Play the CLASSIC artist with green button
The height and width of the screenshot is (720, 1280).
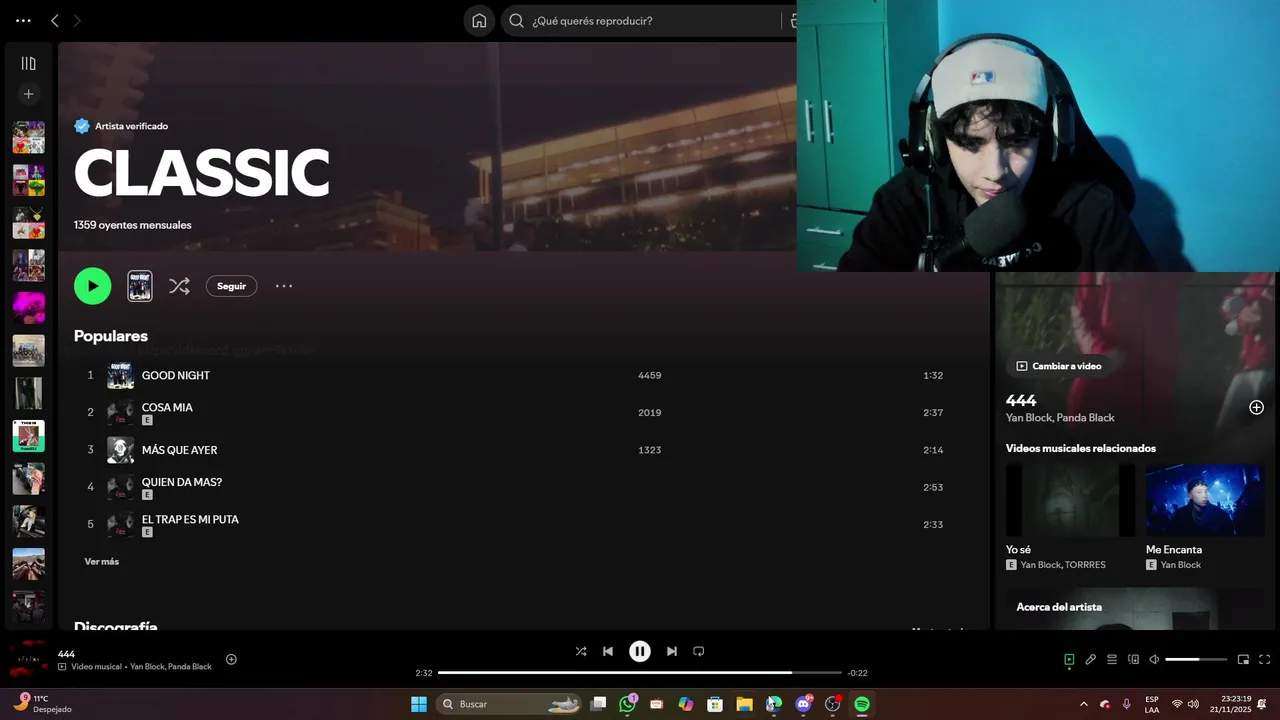coord(92,286)
